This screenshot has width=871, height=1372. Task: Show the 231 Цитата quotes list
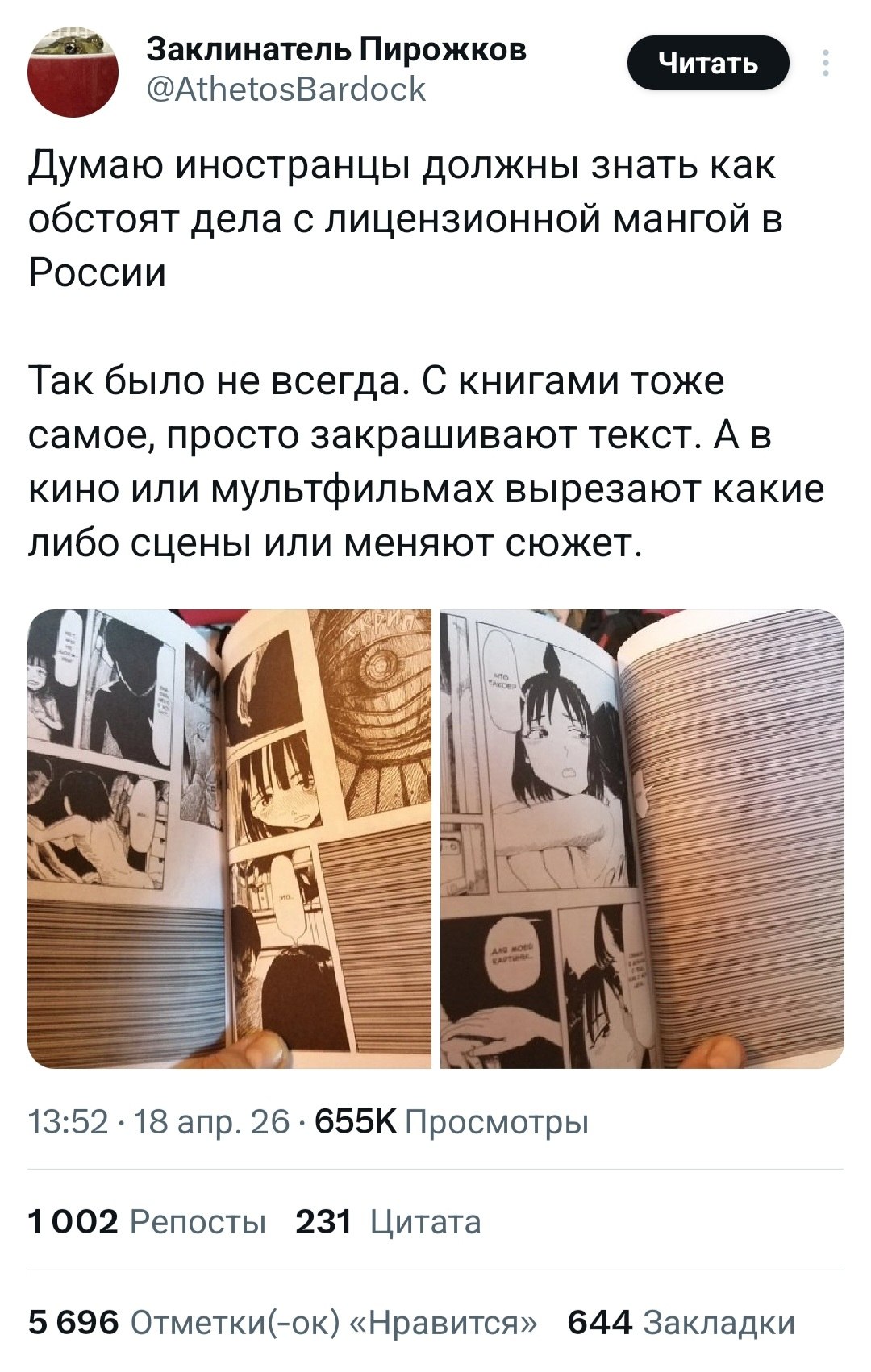tap(389, 1222)
